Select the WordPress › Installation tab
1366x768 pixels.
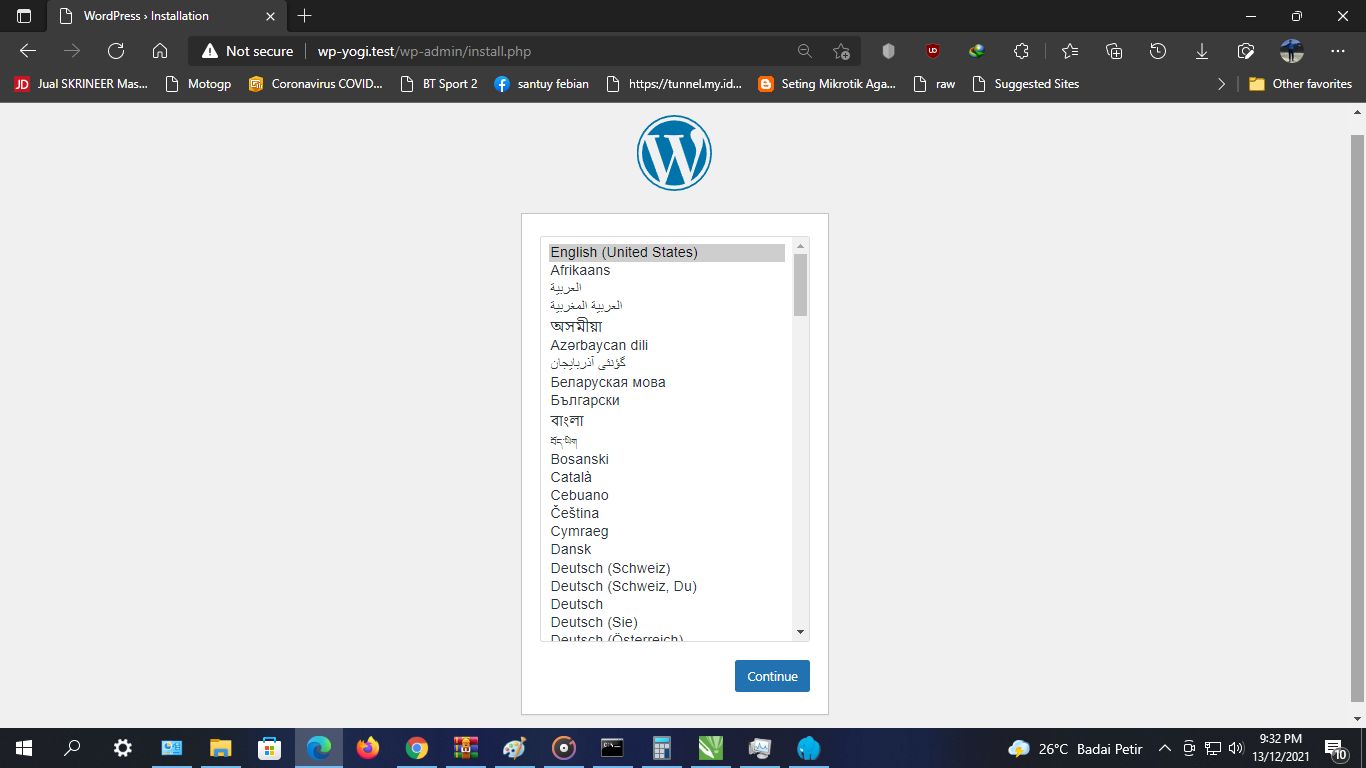coord(165,16)
